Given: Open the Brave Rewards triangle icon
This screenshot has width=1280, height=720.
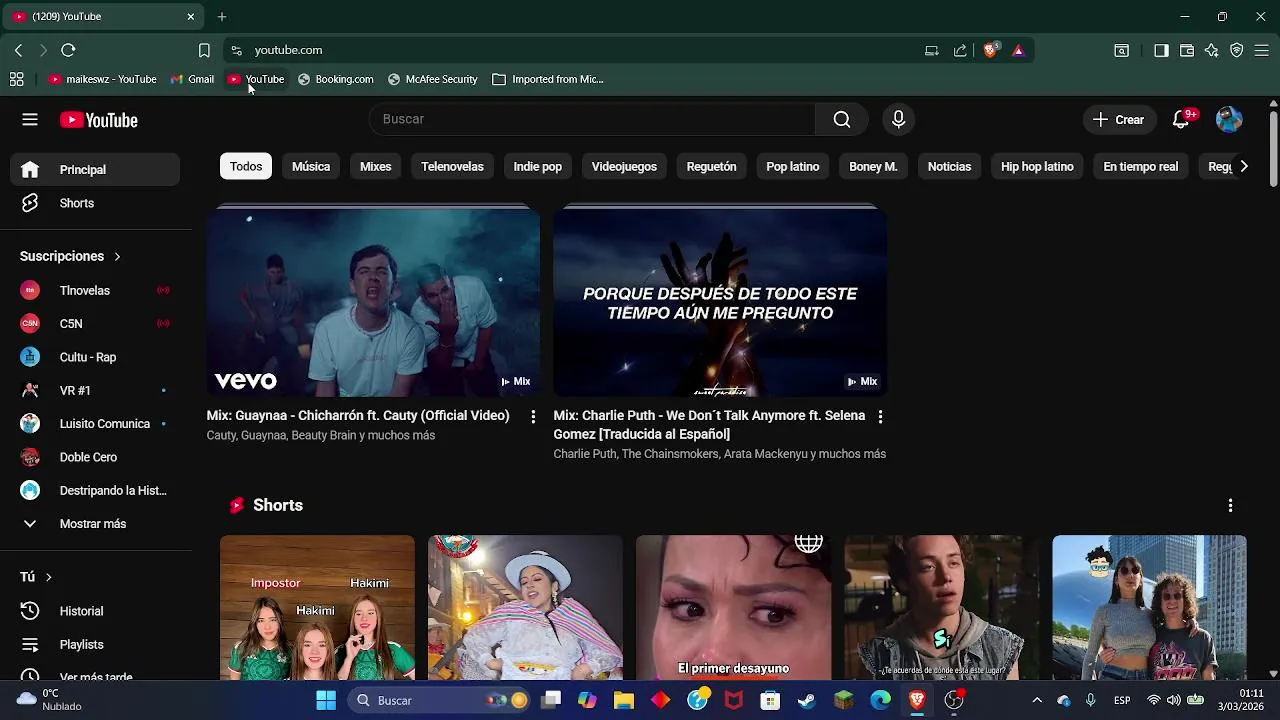Looking at the screenshot, I should [x=1018, y=50].
